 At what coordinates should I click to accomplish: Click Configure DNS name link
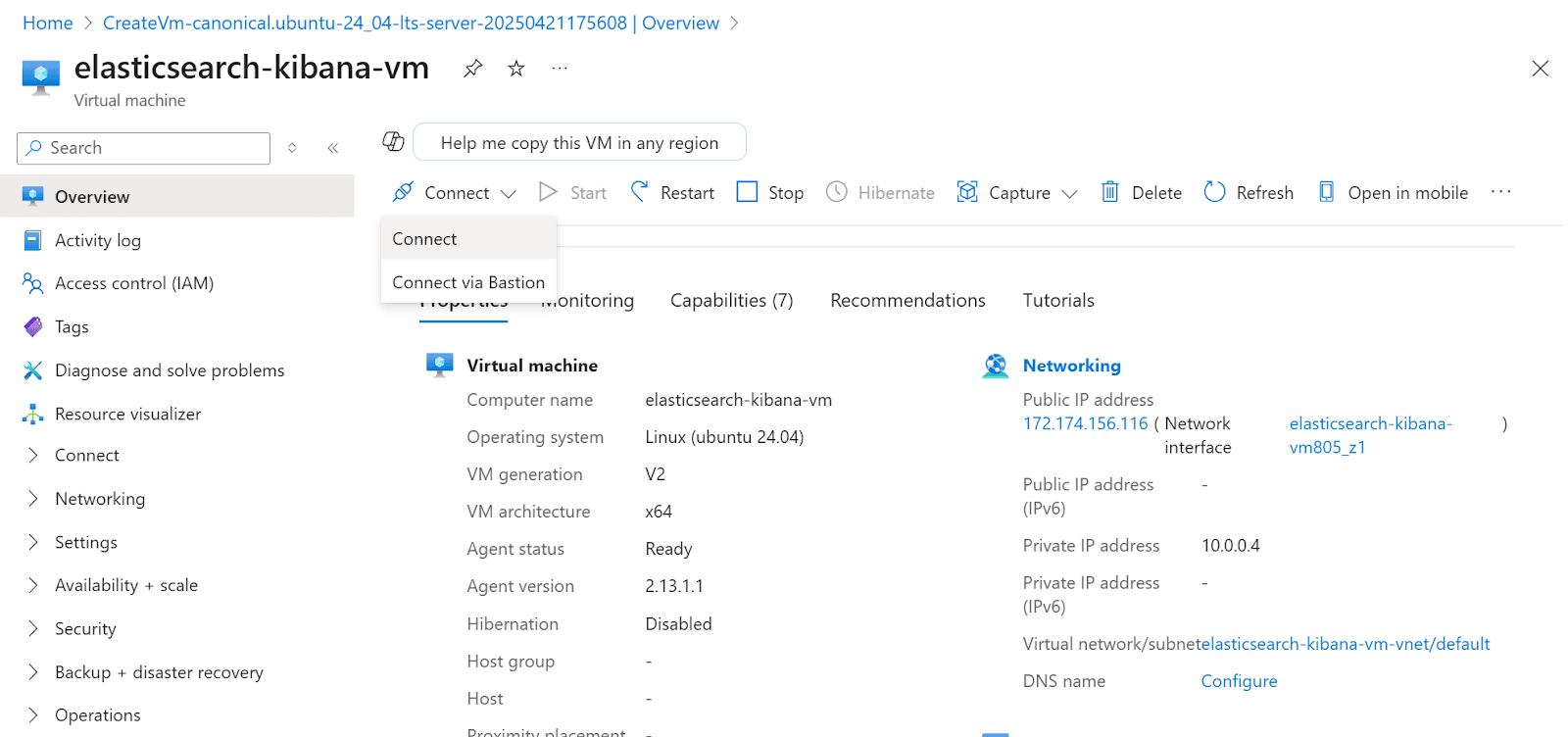(x=1239, y=681)
